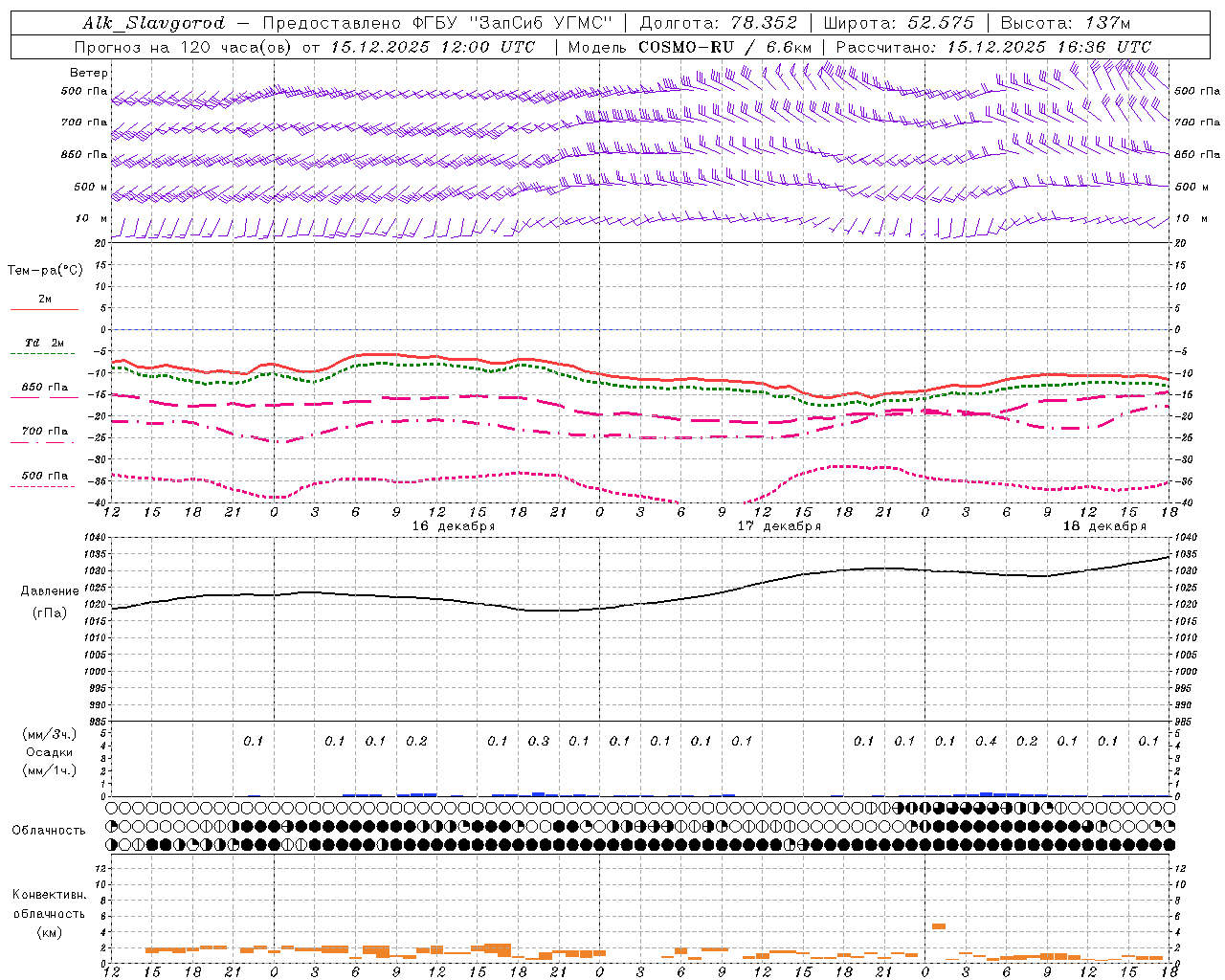Click the '2м' temperature legend entry
The image size is (1225, 980).
(45, 300)
